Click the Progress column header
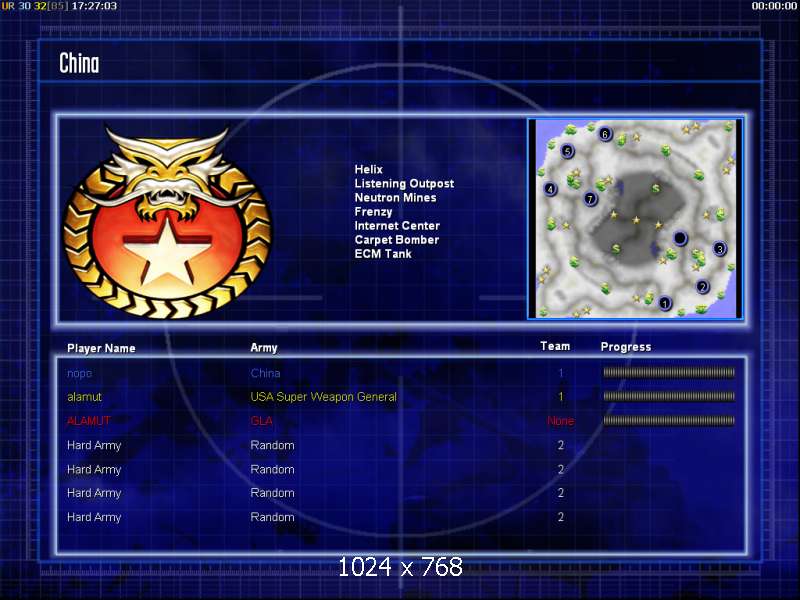800x600 pixels. (626, 347)
